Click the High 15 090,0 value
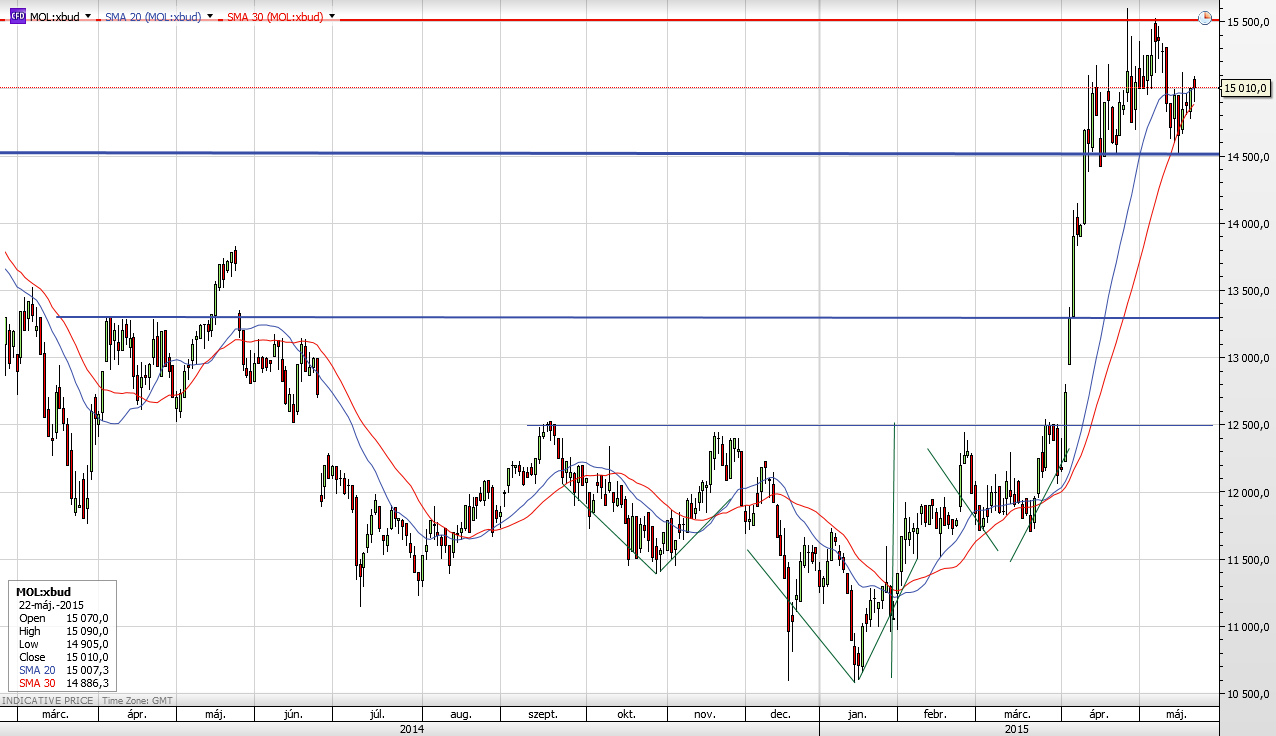 pos(85,631)
